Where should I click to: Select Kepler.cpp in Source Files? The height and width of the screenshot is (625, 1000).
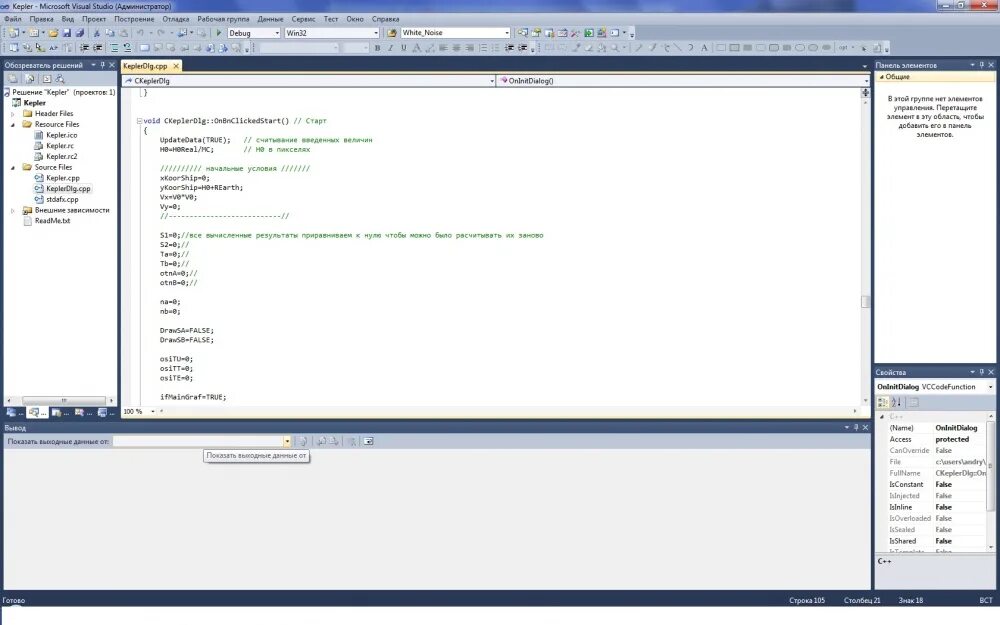pos(62,178)
